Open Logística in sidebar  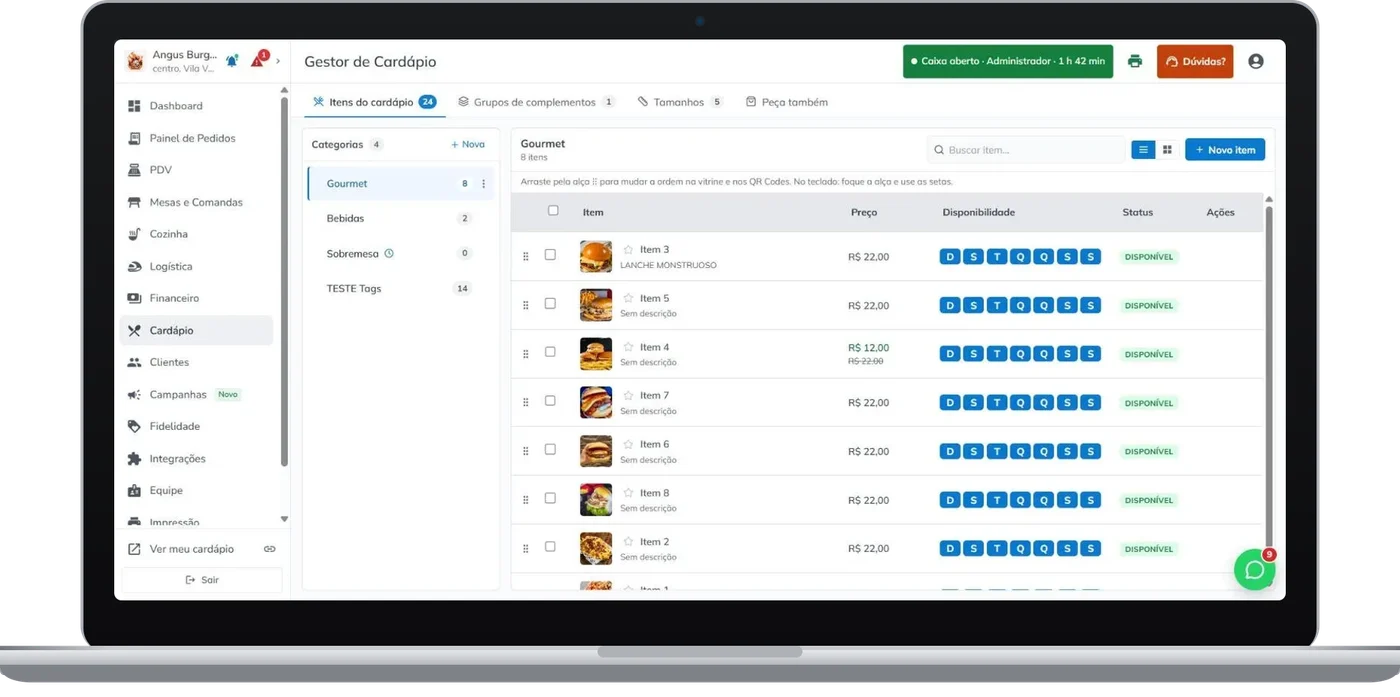(196, 266)
